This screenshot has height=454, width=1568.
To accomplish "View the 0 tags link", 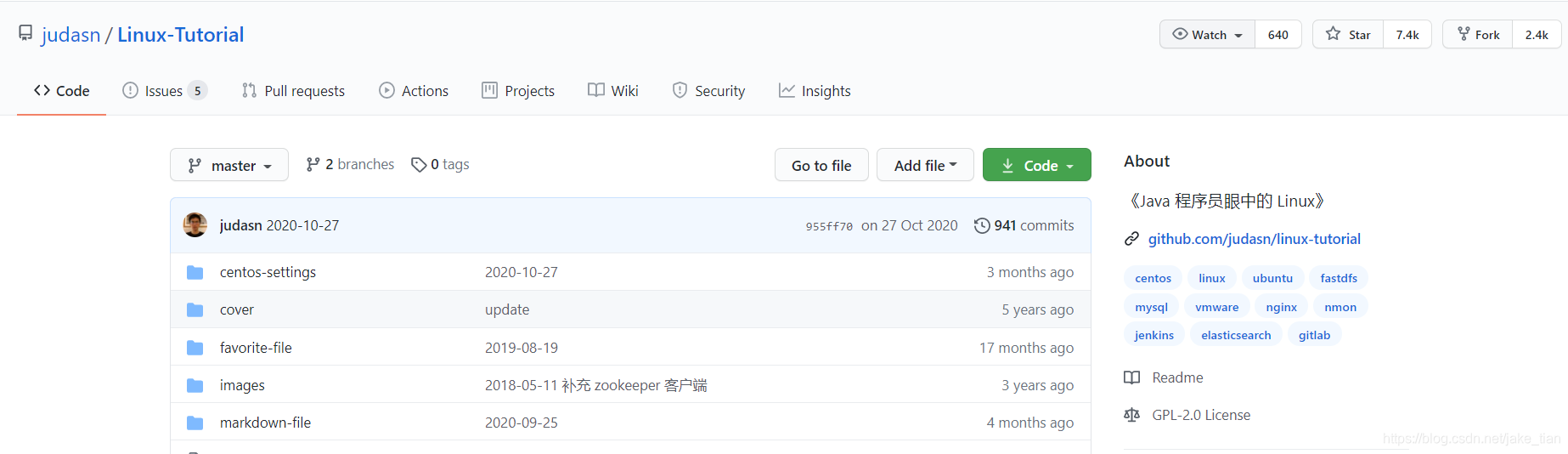I will 440,164.
